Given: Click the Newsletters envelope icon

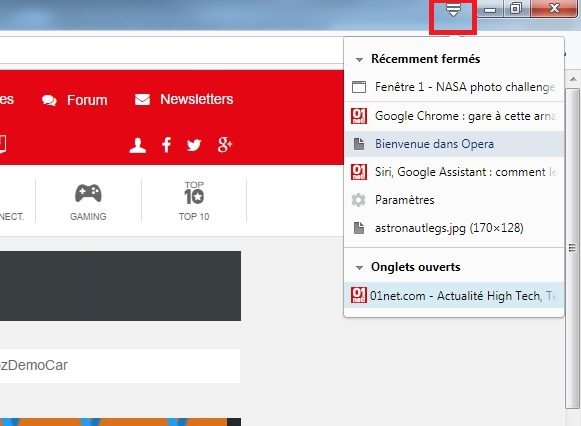Looking at the screenshot, I should pyautogui.click(x=142, y=99).
